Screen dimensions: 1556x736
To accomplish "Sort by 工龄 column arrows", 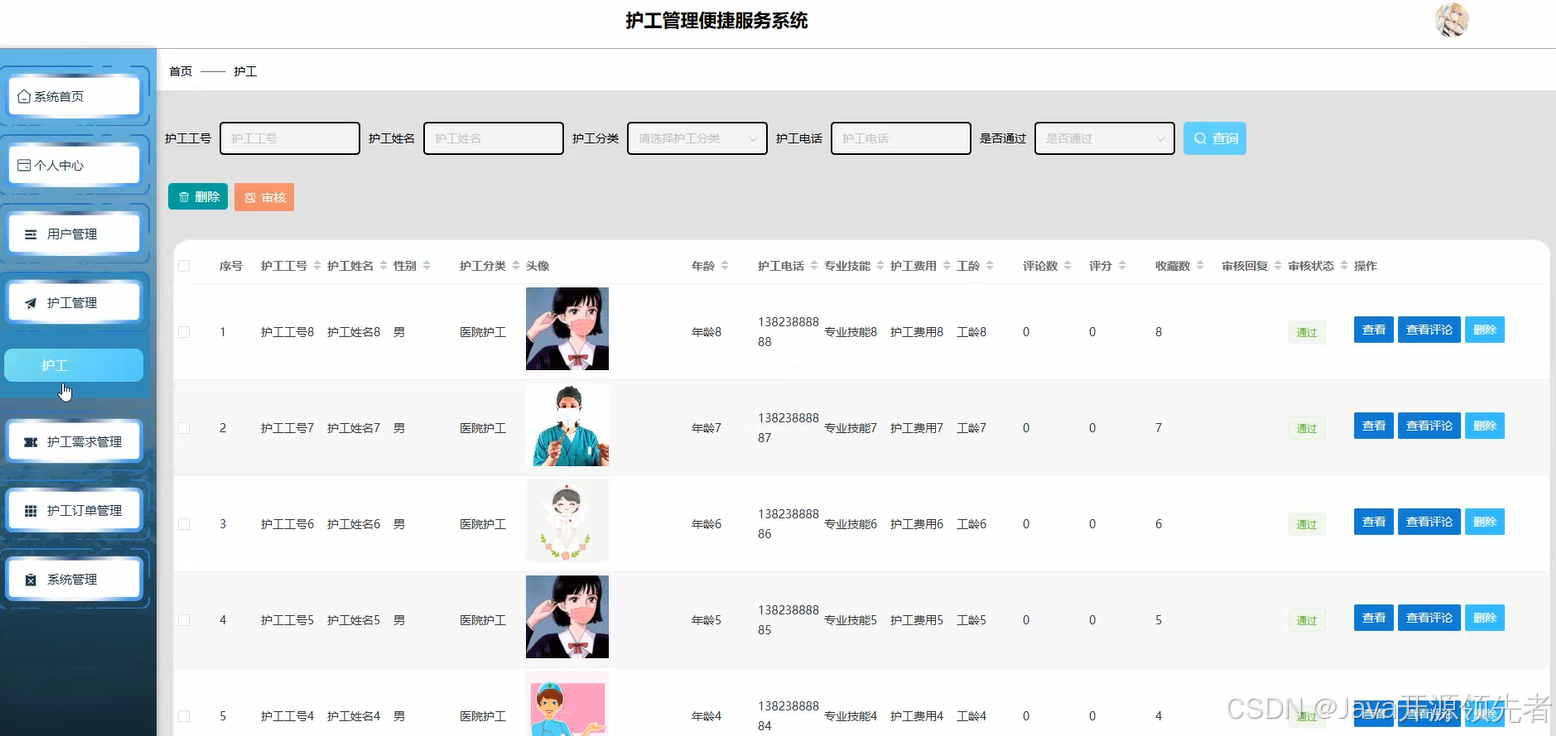I will point(990,266).
